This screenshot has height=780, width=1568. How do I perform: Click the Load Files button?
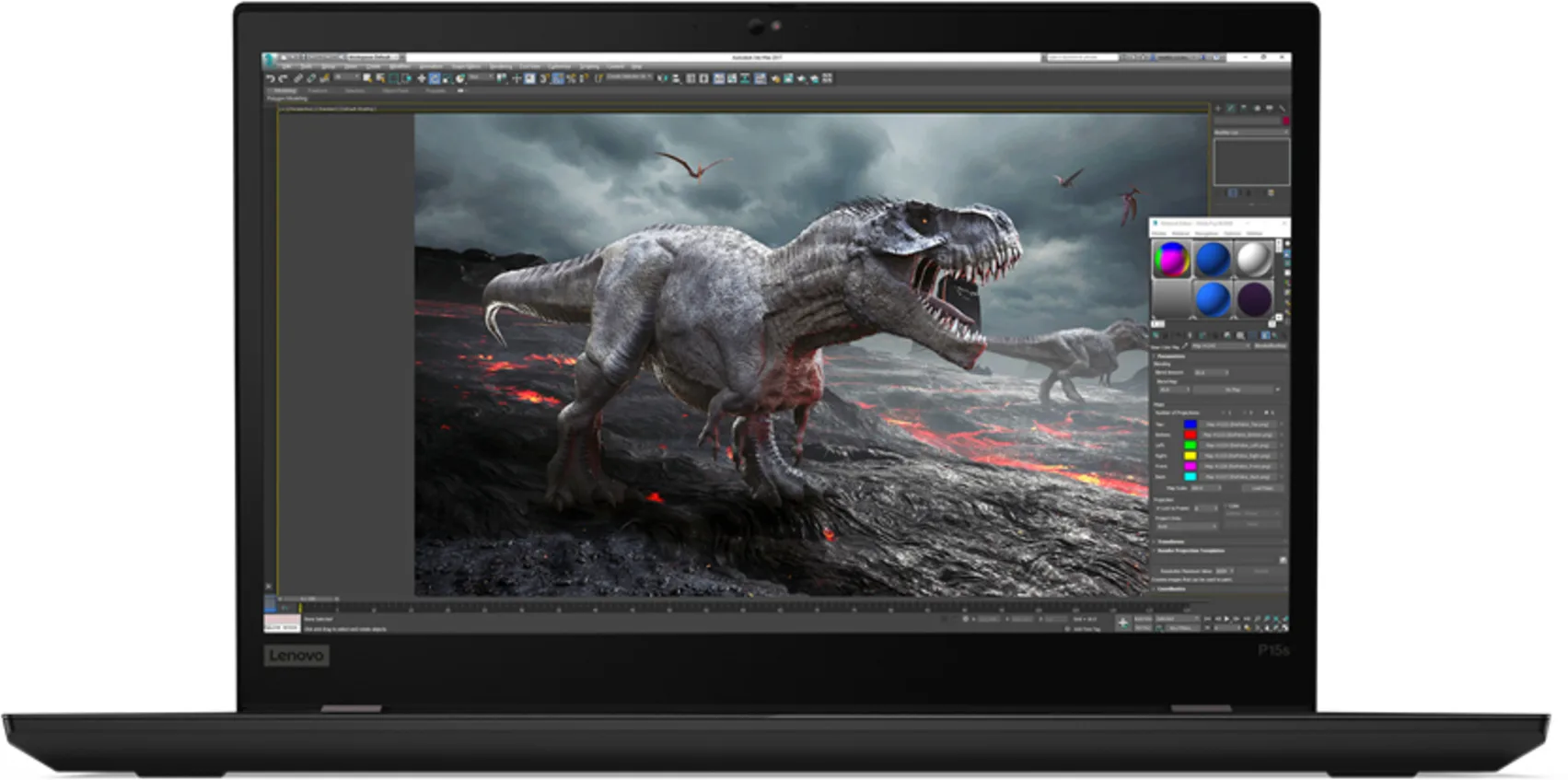click(x=1262, y=488)
